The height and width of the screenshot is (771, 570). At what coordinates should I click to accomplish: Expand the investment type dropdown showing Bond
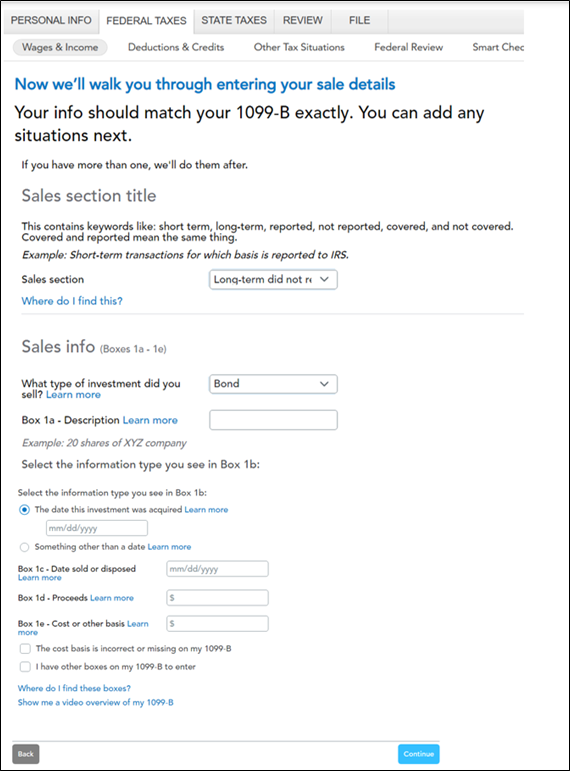(x=273, y=384)
